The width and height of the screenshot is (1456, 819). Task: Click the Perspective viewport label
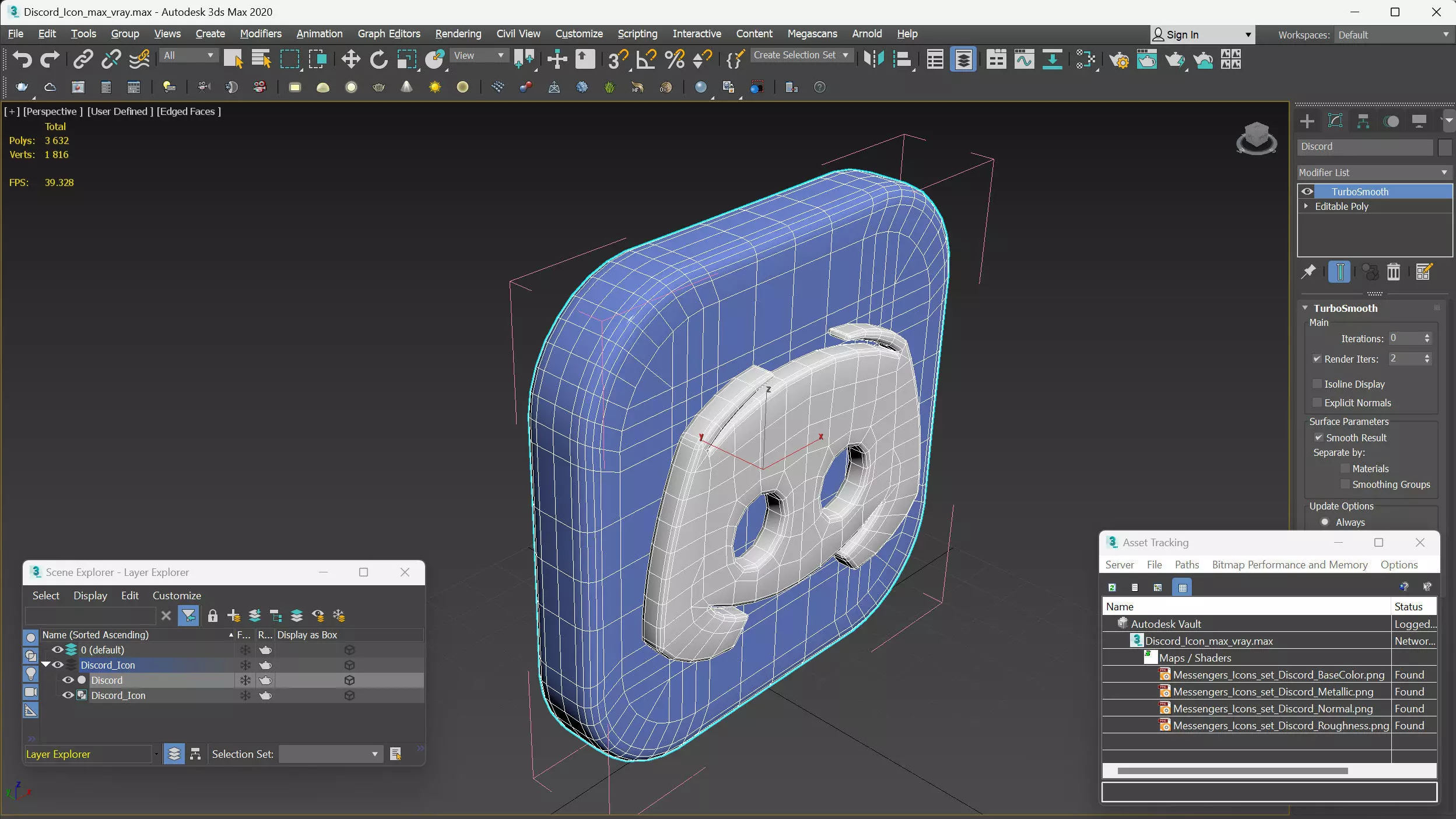[52, 111]
